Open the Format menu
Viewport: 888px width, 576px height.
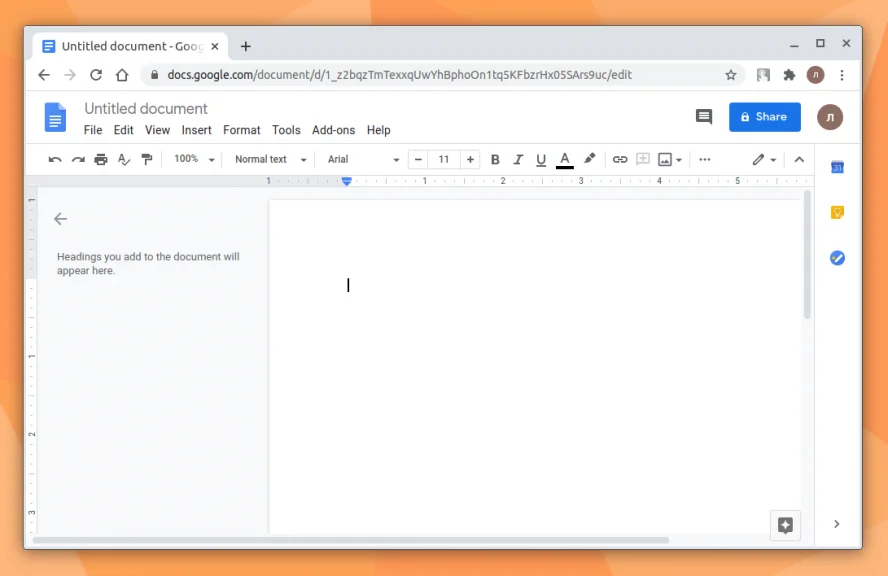(x=242, y=130)
